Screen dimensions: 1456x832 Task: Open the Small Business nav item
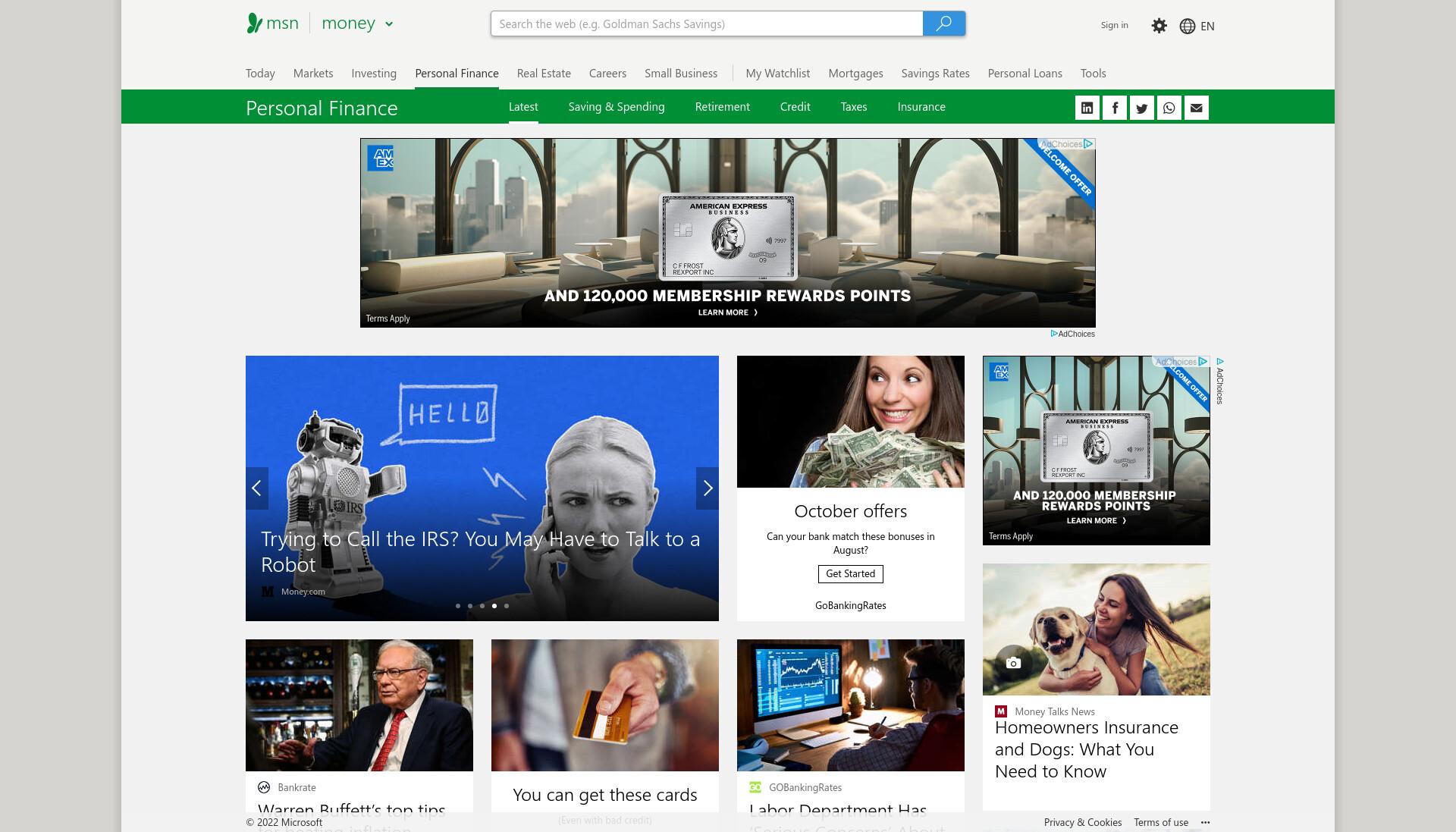(x=681, y=74)
